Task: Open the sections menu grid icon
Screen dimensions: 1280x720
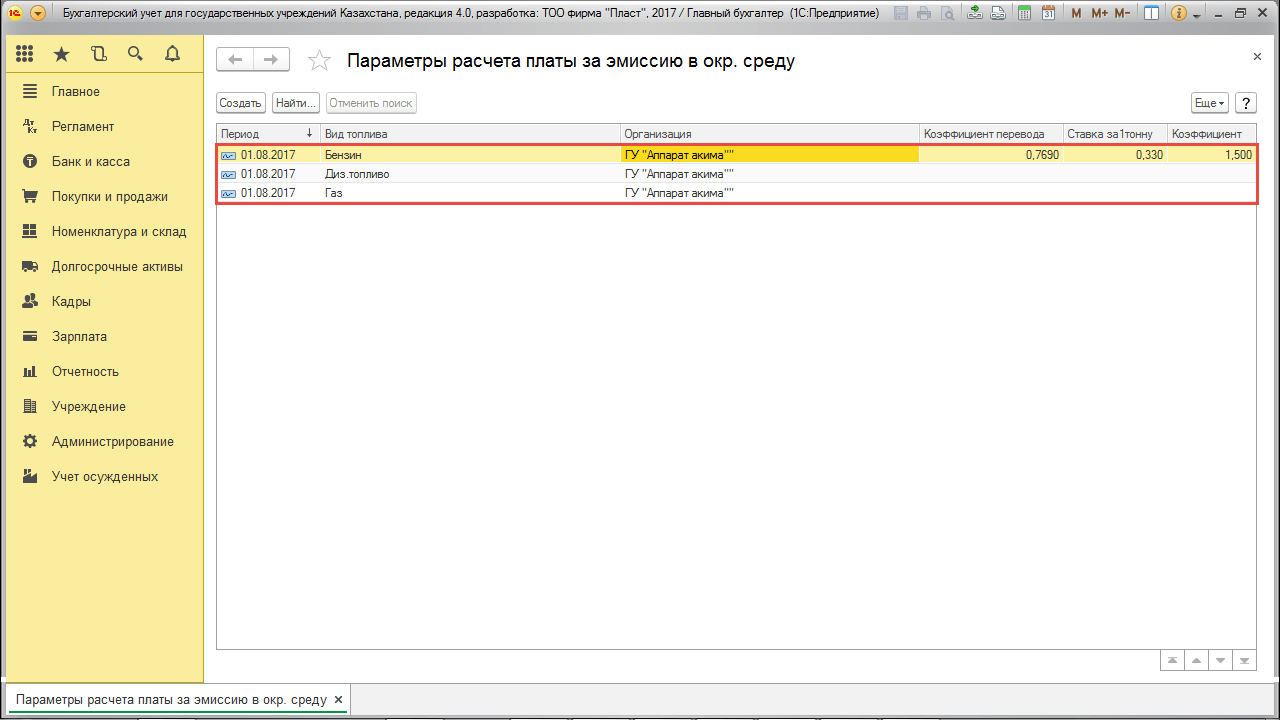Action: click(x=25, y=54)
